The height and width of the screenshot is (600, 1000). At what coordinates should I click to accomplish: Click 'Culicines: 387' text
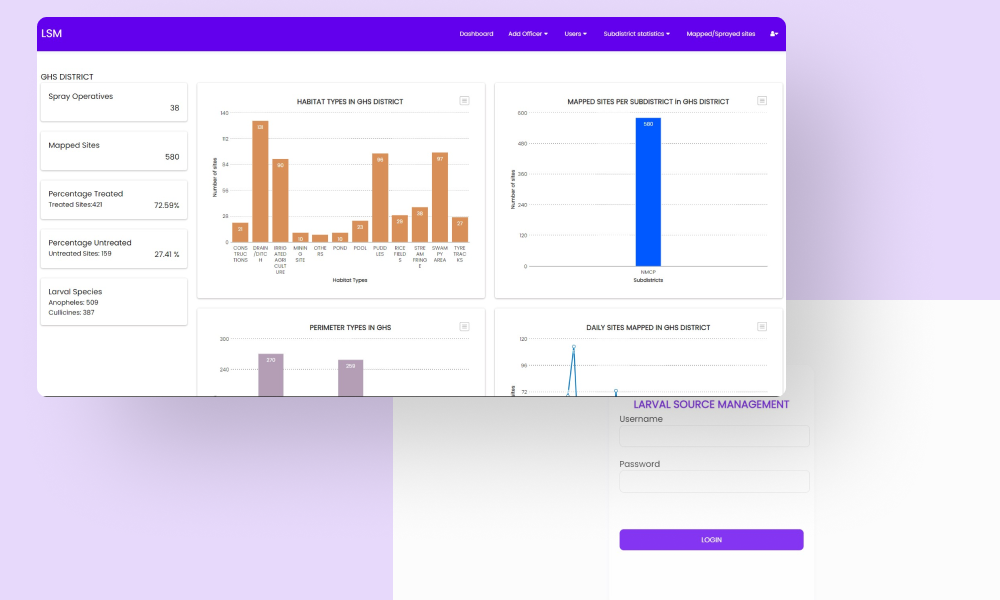[71, 312]
